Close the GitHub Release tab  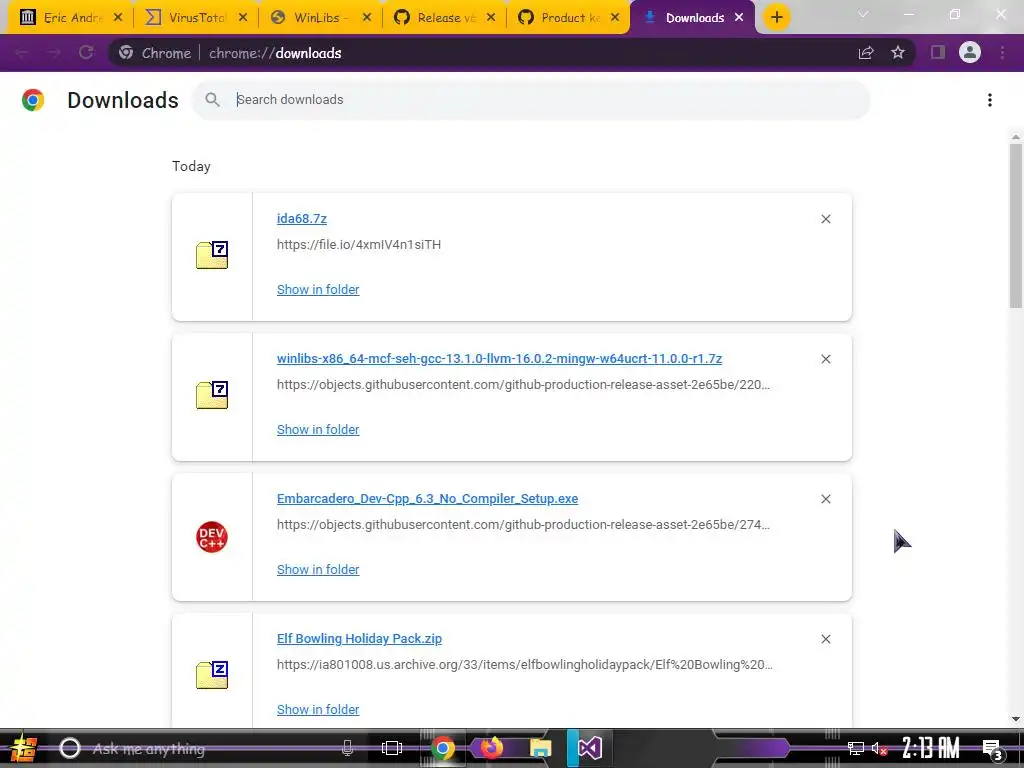point(491,18)
